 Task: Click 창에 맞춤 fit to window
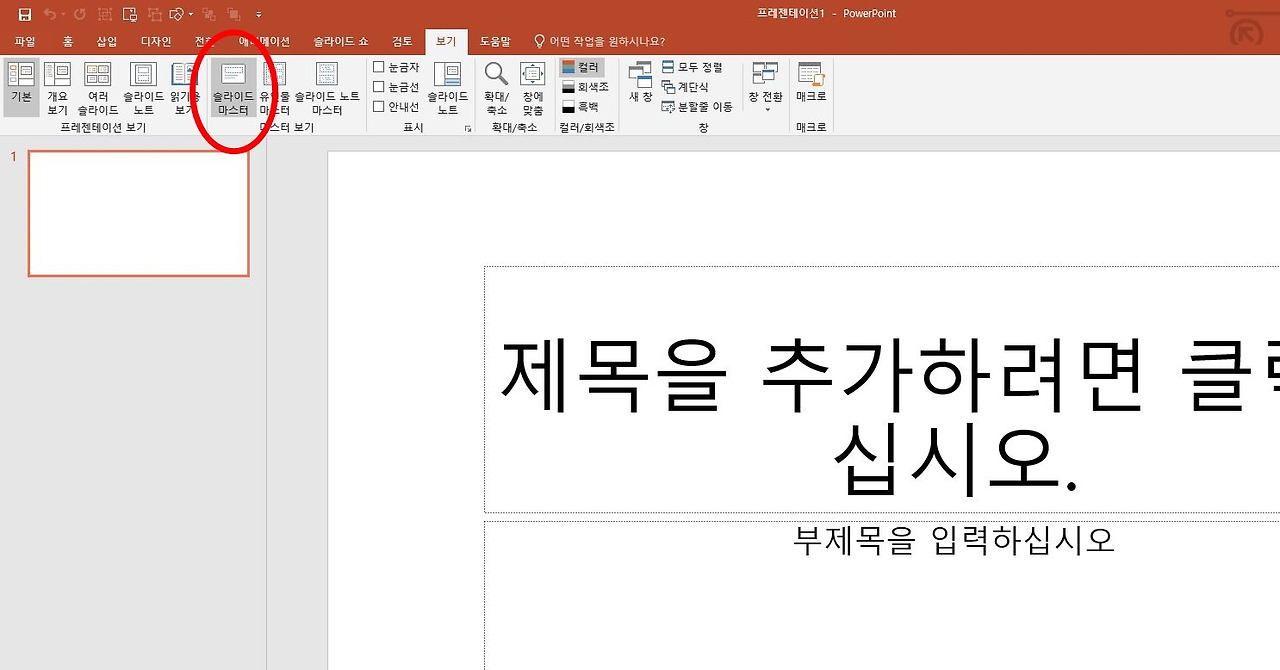click(x=533, y=87)
